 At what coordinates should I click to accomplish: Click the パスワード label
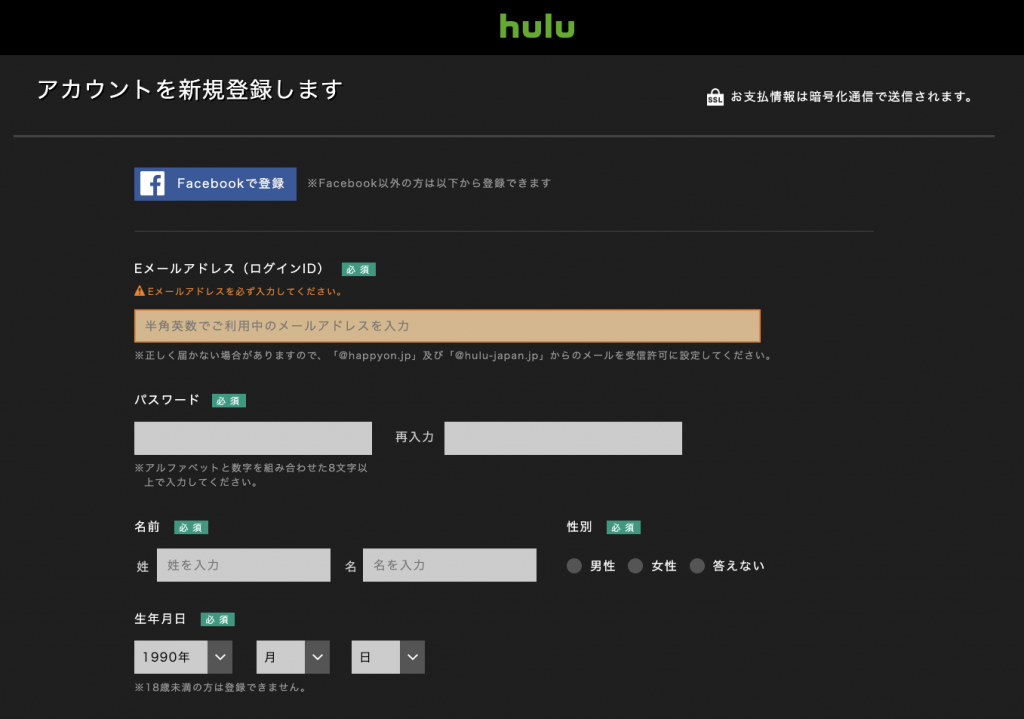(167, 400)
